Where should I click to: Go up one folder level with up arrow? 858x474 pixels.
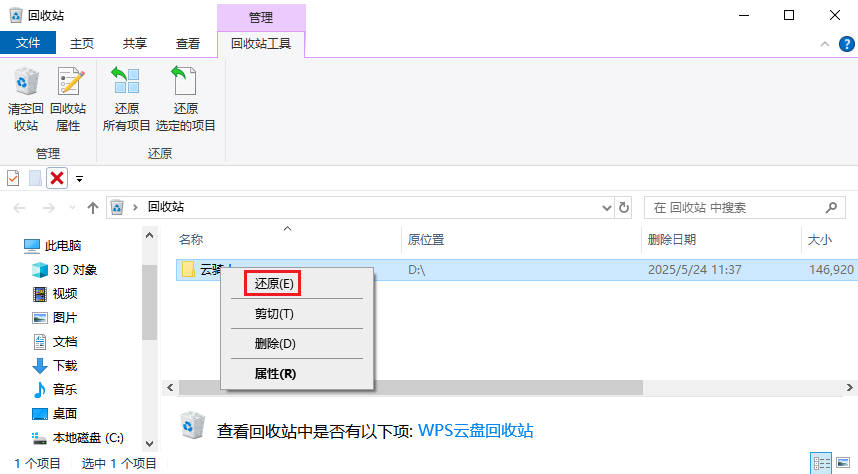[x=93, y=208]
